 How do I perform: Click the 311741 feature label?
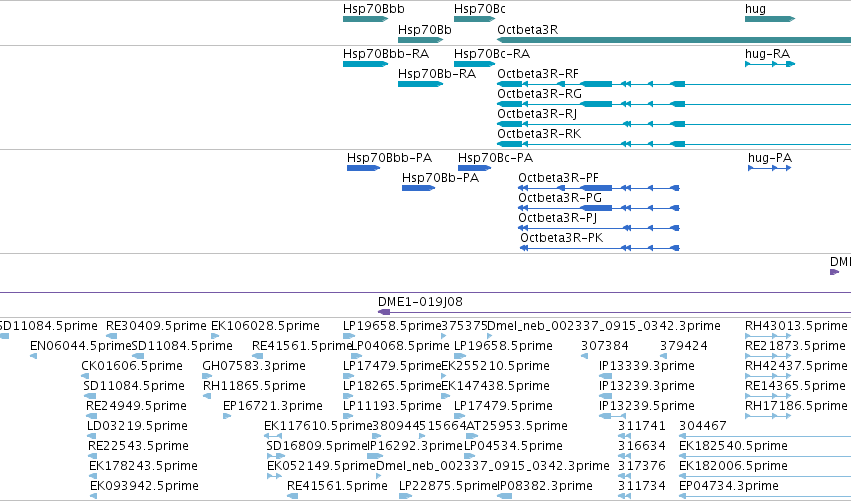[642, 426]
